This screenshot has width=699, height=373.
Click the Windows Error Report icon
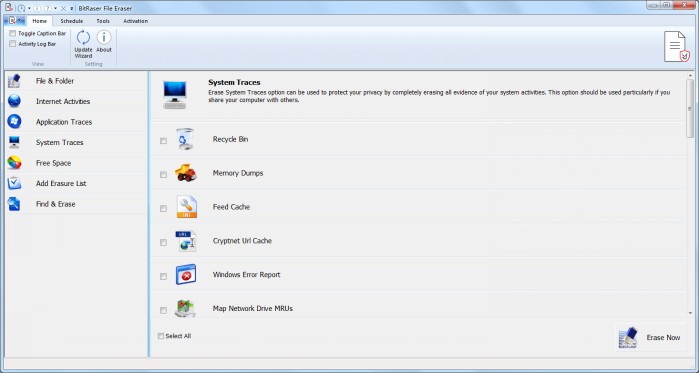point(186,275)
